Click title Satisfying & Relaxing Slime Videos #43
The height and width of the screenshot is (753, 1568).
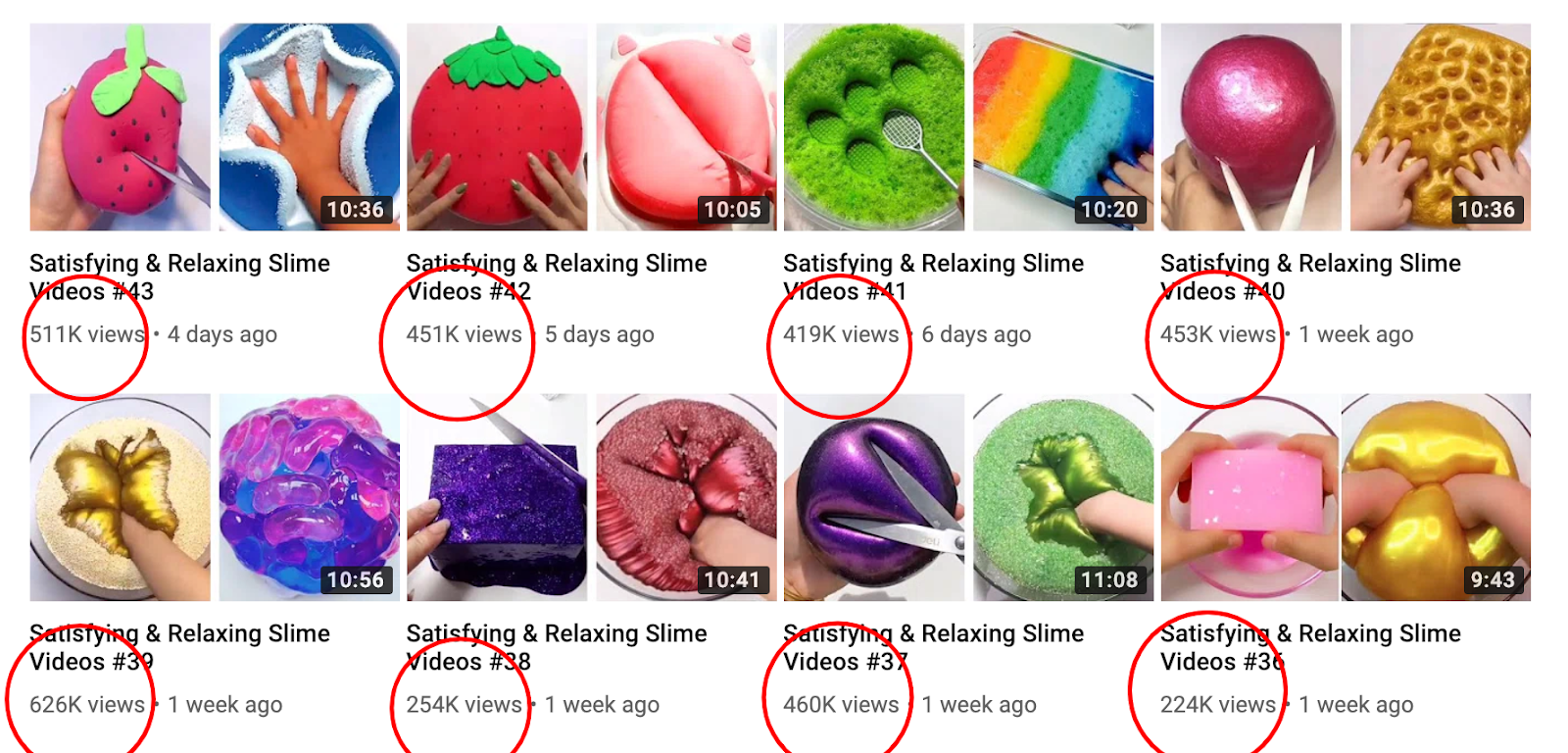[179, 277]
